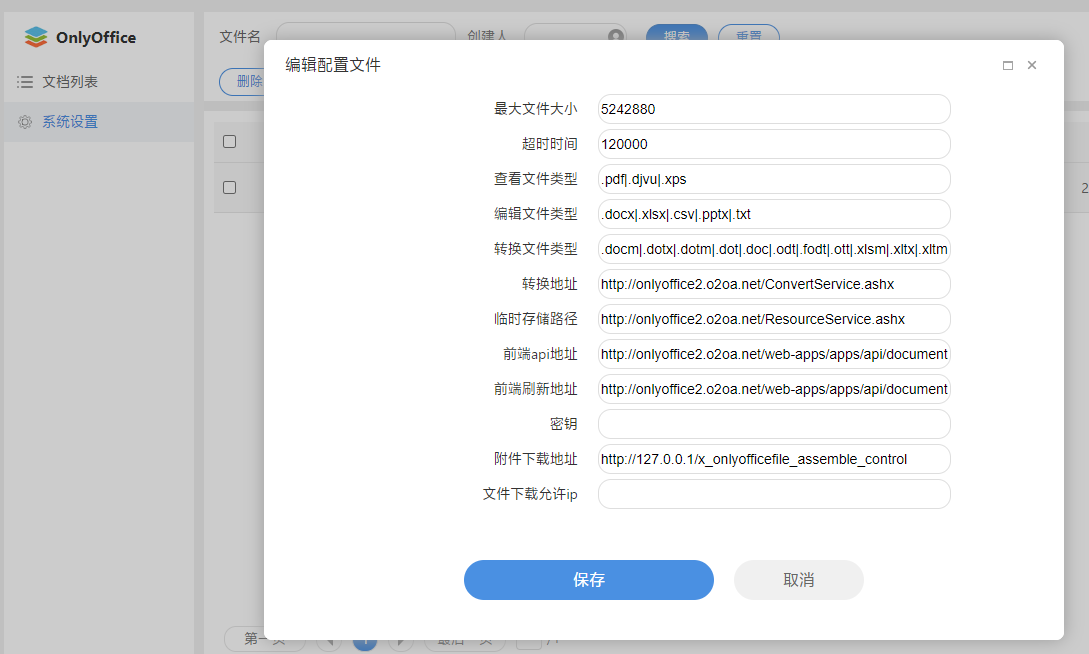Viewport: 1089px width, 654px height.
Task: Select the 编辑文件类型 text field
Action: tap(773, 214)
